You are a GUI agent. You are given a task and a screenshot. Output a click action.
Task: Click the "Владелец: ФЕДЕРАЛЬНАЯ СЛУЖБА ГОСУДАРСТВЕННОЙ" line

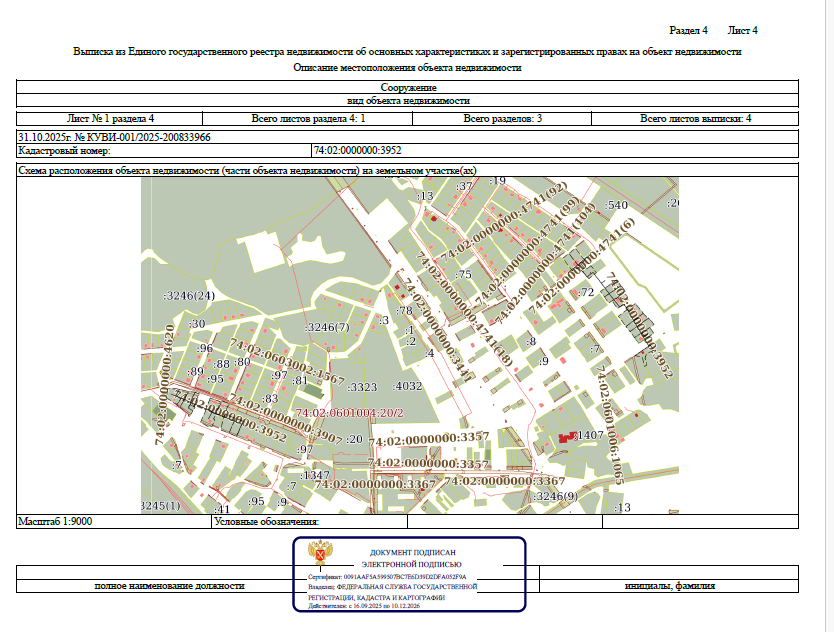(x=393, y=587)
